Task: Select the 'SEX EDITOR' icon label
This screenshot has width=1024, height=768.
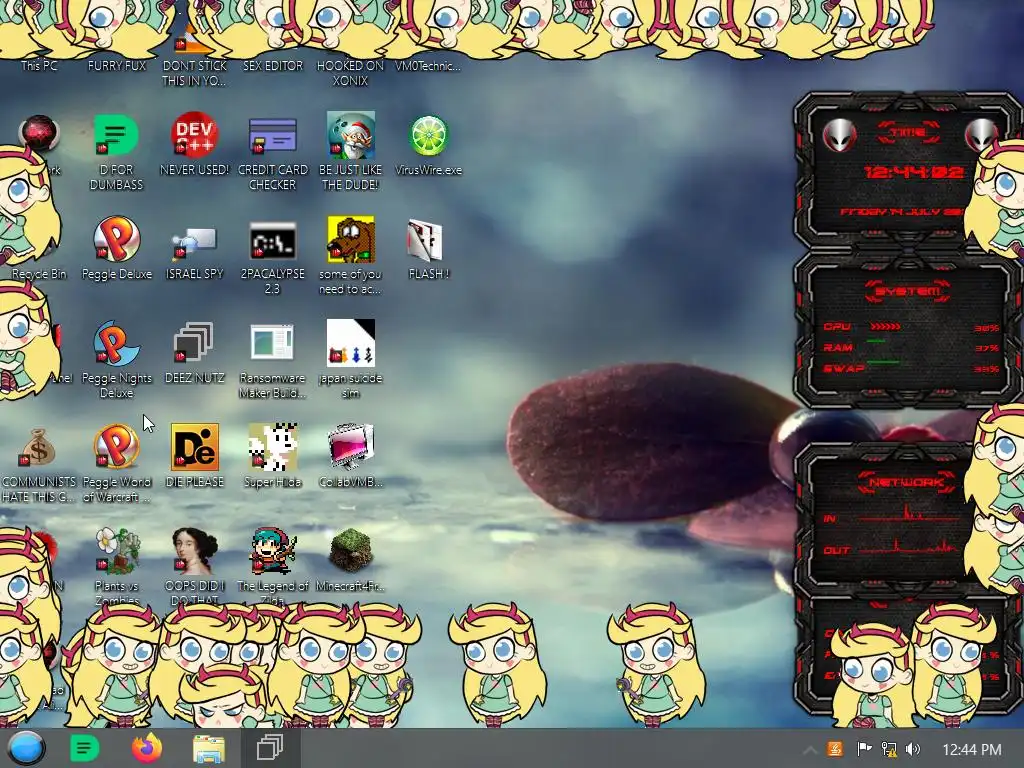Action: pos(272,65)
